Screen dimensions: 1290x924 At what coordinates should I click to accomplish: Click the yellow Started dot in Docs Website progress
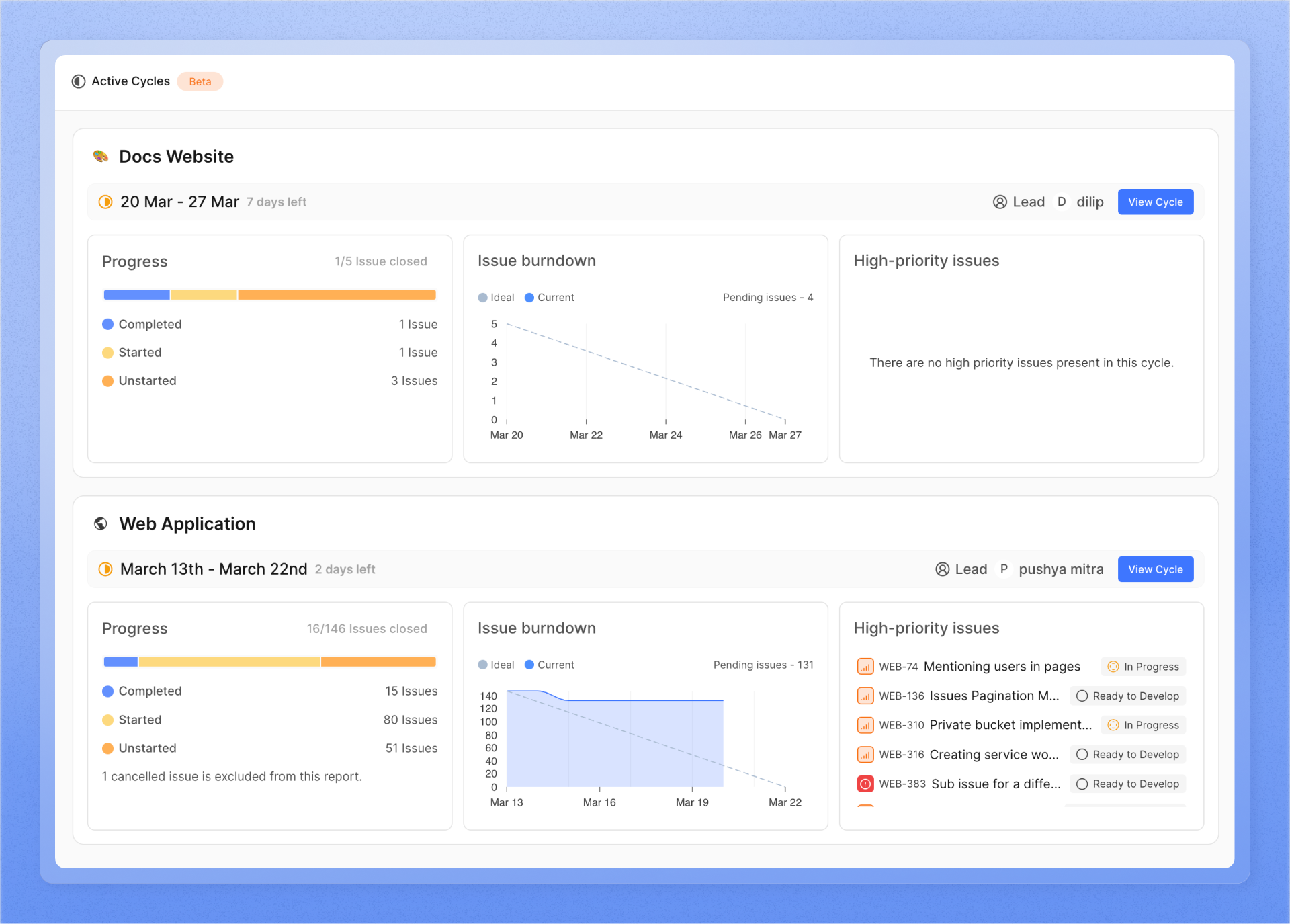pos(107,353)
